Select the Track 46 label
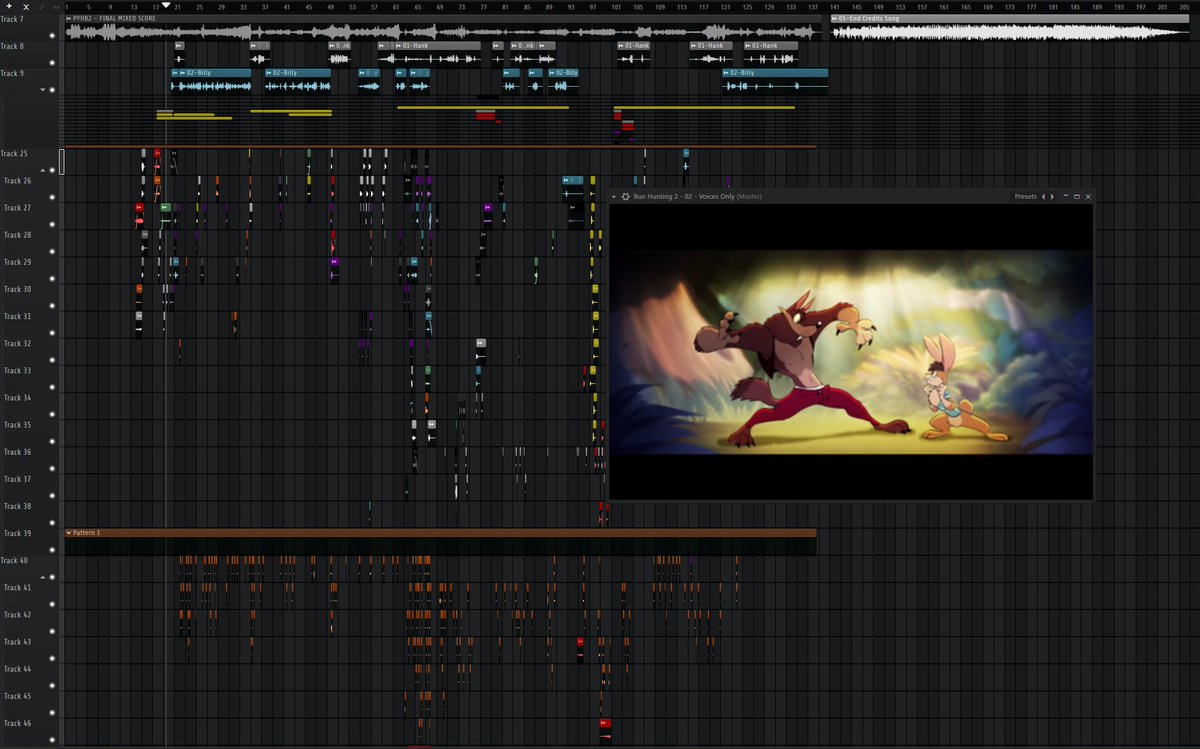This screenshot has height=749, width=1200. [x=17, y=723]
